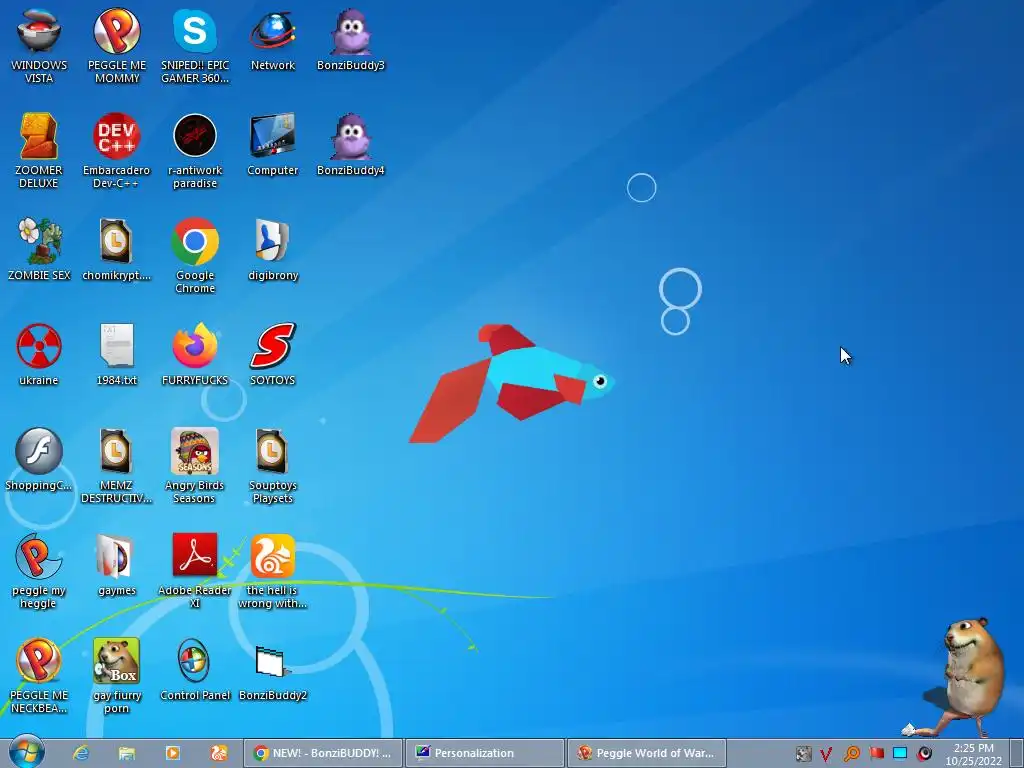Select the Adobe Reader XI shortcut
1024x768 pixels.
tap(195, 571)
